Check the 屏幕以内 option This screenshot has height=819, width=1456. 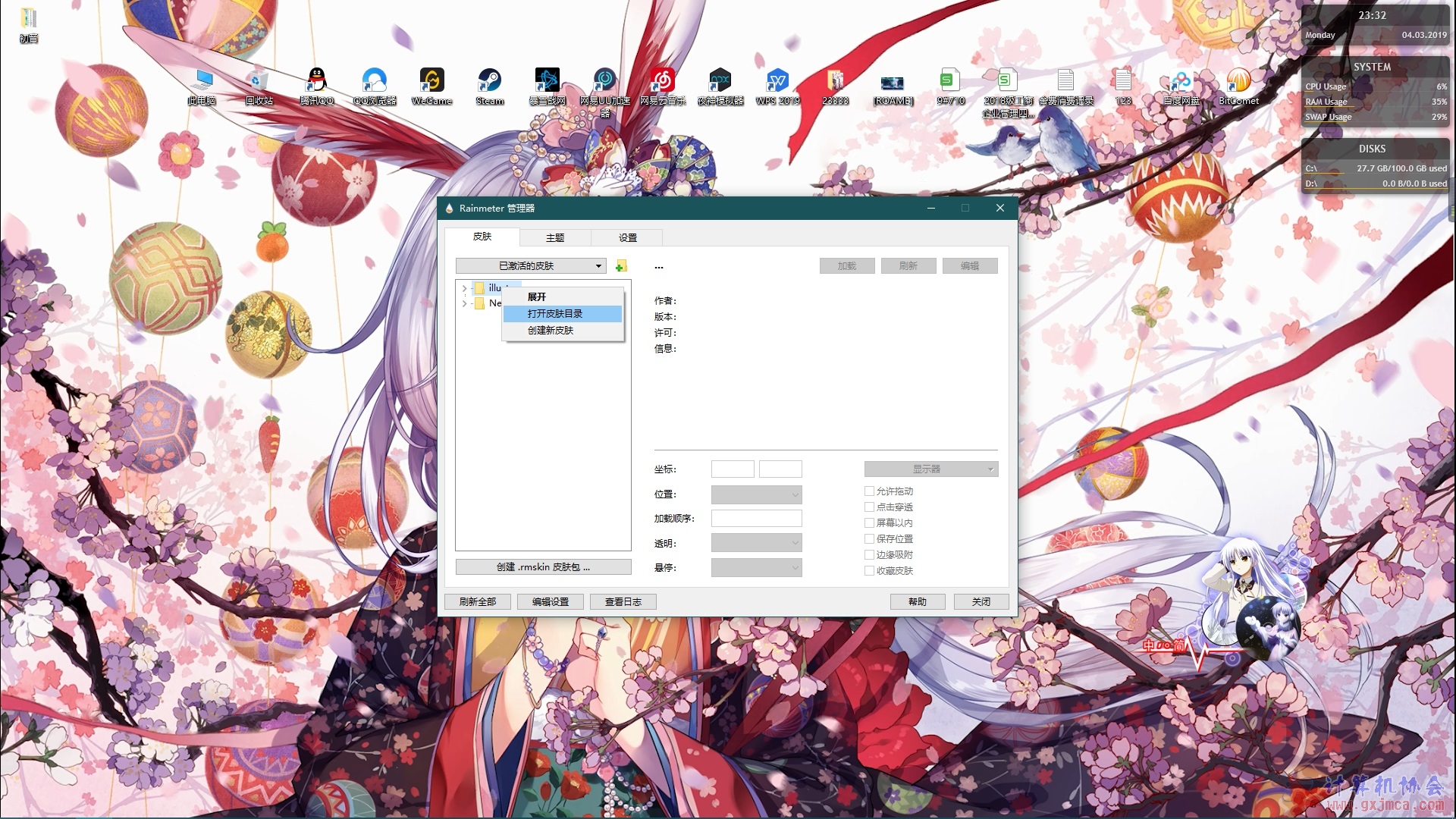[869, 523]
